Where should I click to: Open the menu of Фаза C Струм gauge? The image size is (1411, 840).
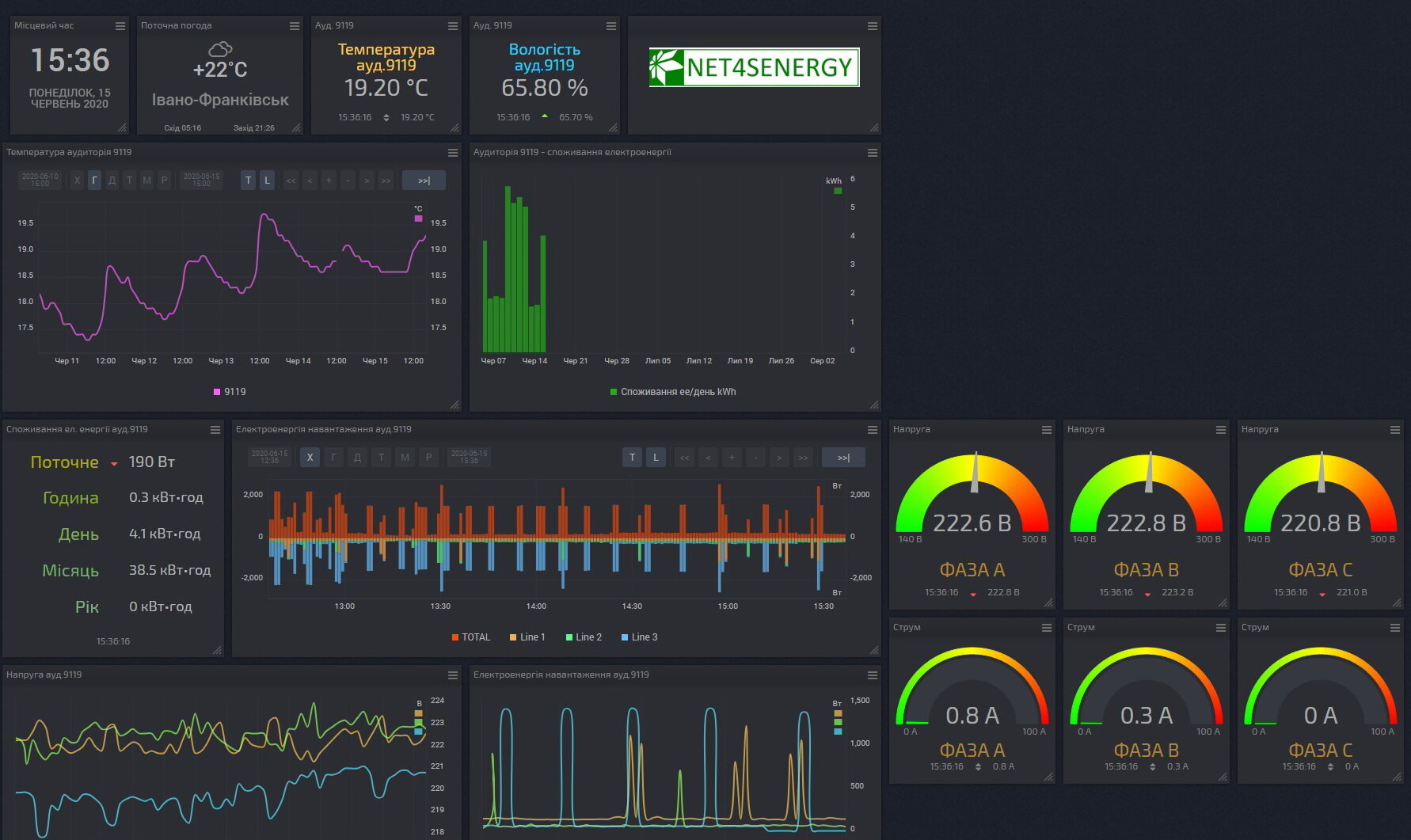tap(1395, 628)
